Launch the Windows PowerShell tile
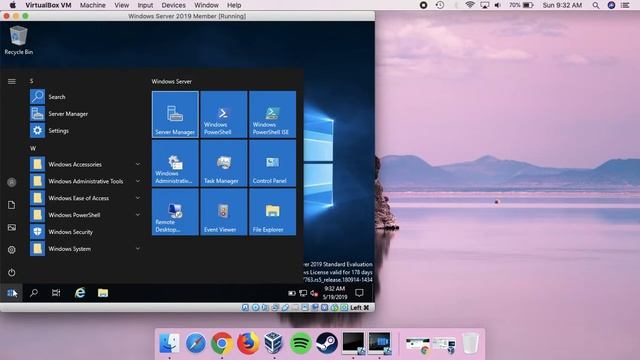Image resolution: width=640 pixels, height=360 pixels. 224,114
